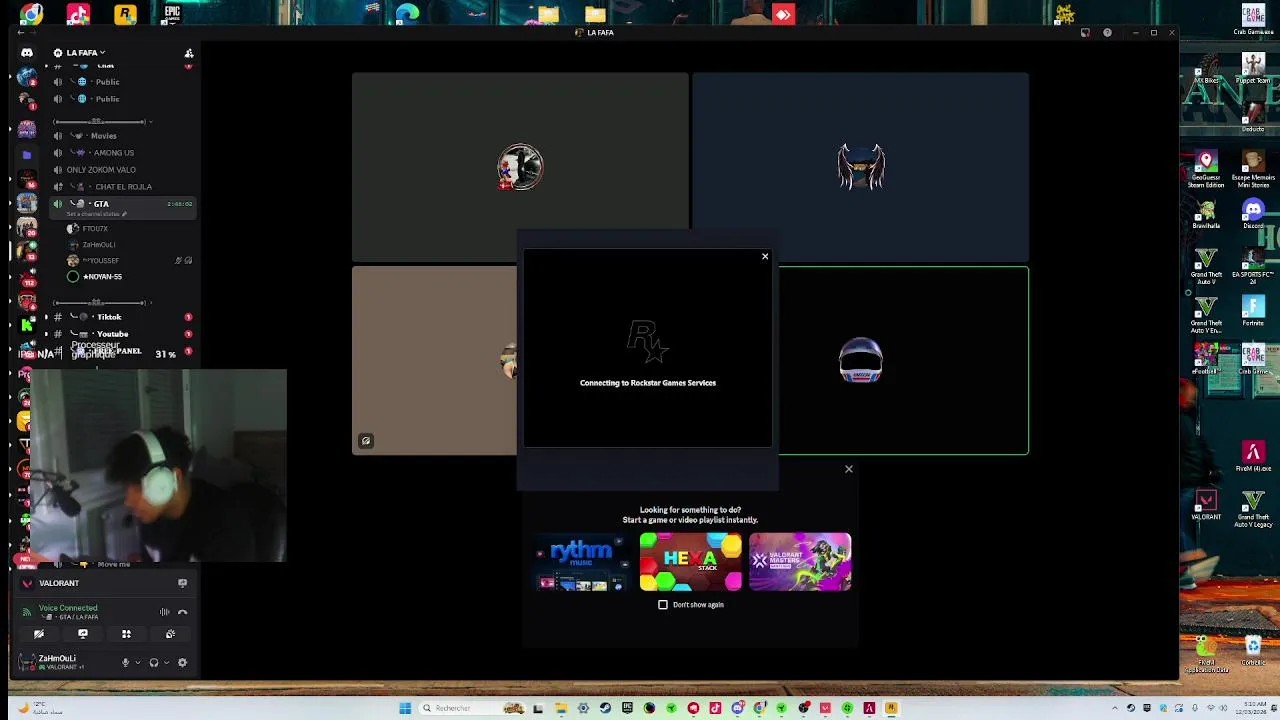Join the CHAT EL ROJLA voice channel
Image resolution: width=1280 pixels, height=720 pixels.
tap(123, 187)
